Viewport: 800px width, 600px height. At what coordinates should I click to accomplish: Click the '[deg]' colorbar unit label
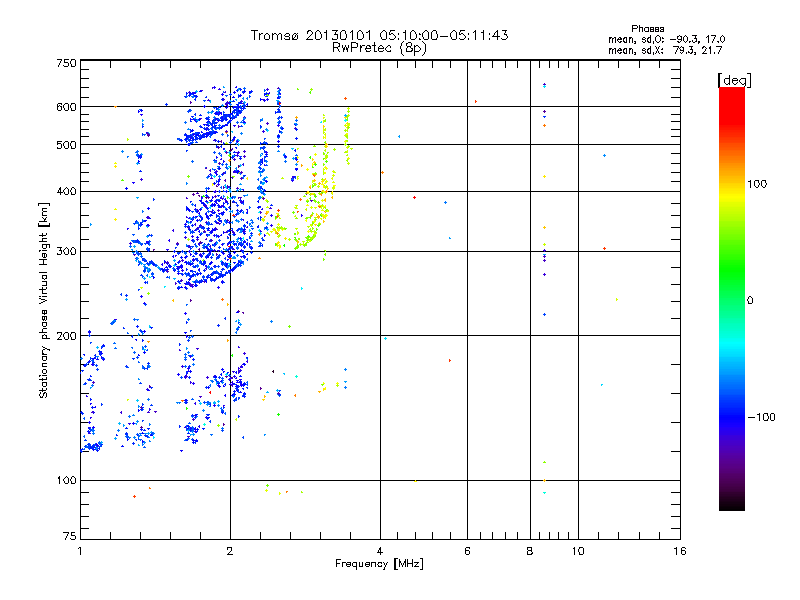(734, 80)
